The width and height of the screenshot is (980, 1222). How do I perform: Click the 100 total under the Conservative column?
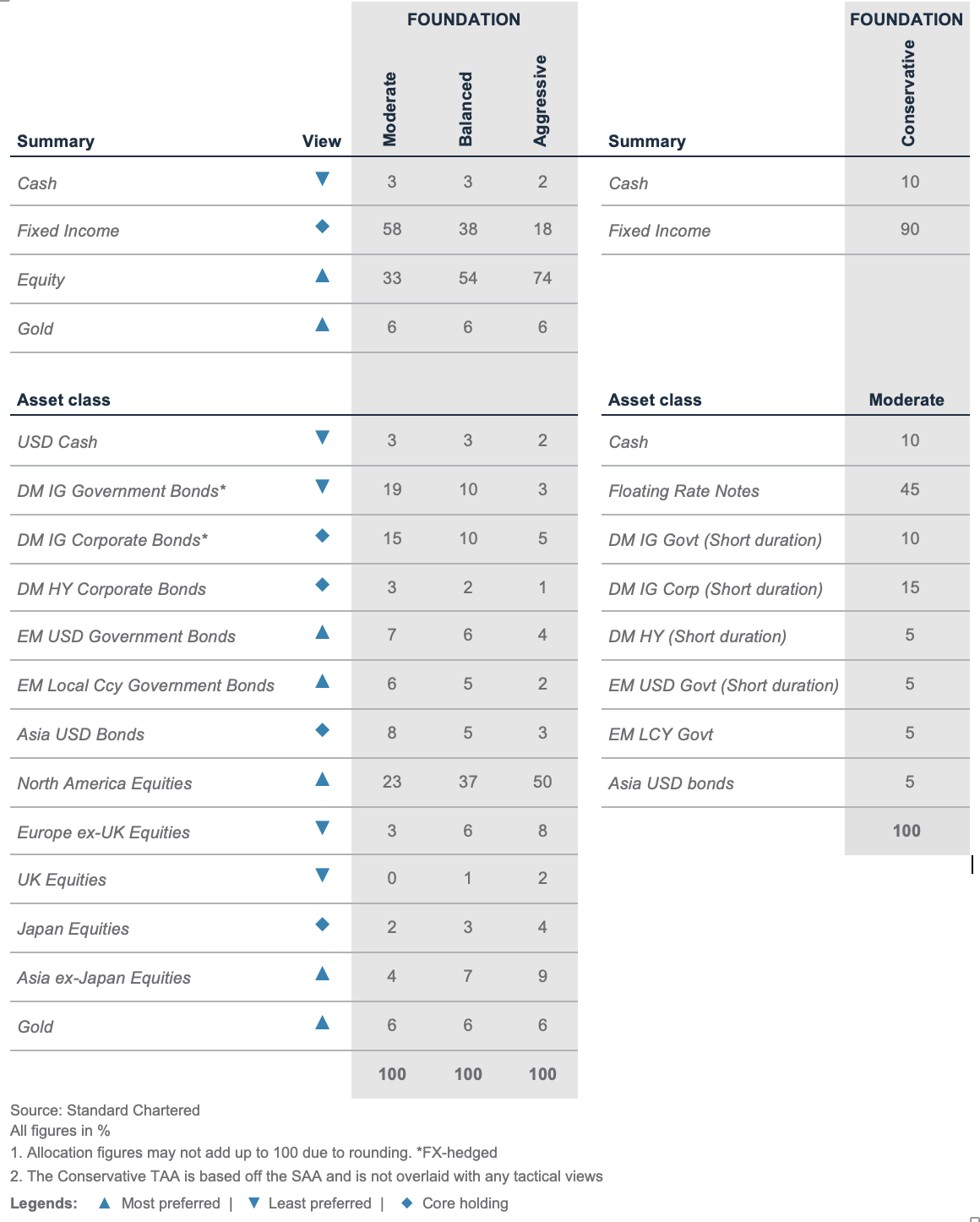click(906, 831)
